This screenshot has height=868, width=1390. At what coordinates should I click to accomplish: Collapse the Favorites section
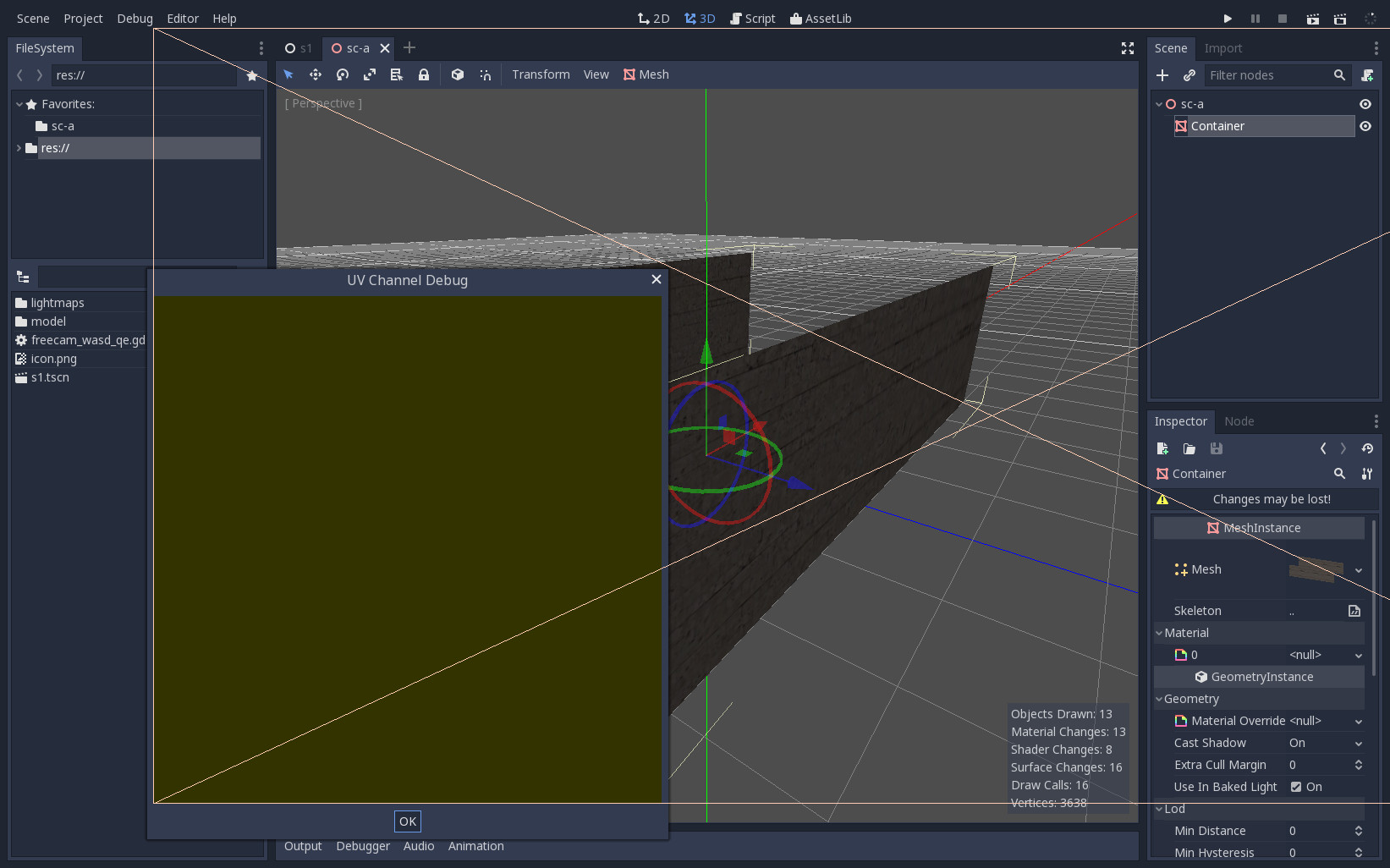coord(19,104)
